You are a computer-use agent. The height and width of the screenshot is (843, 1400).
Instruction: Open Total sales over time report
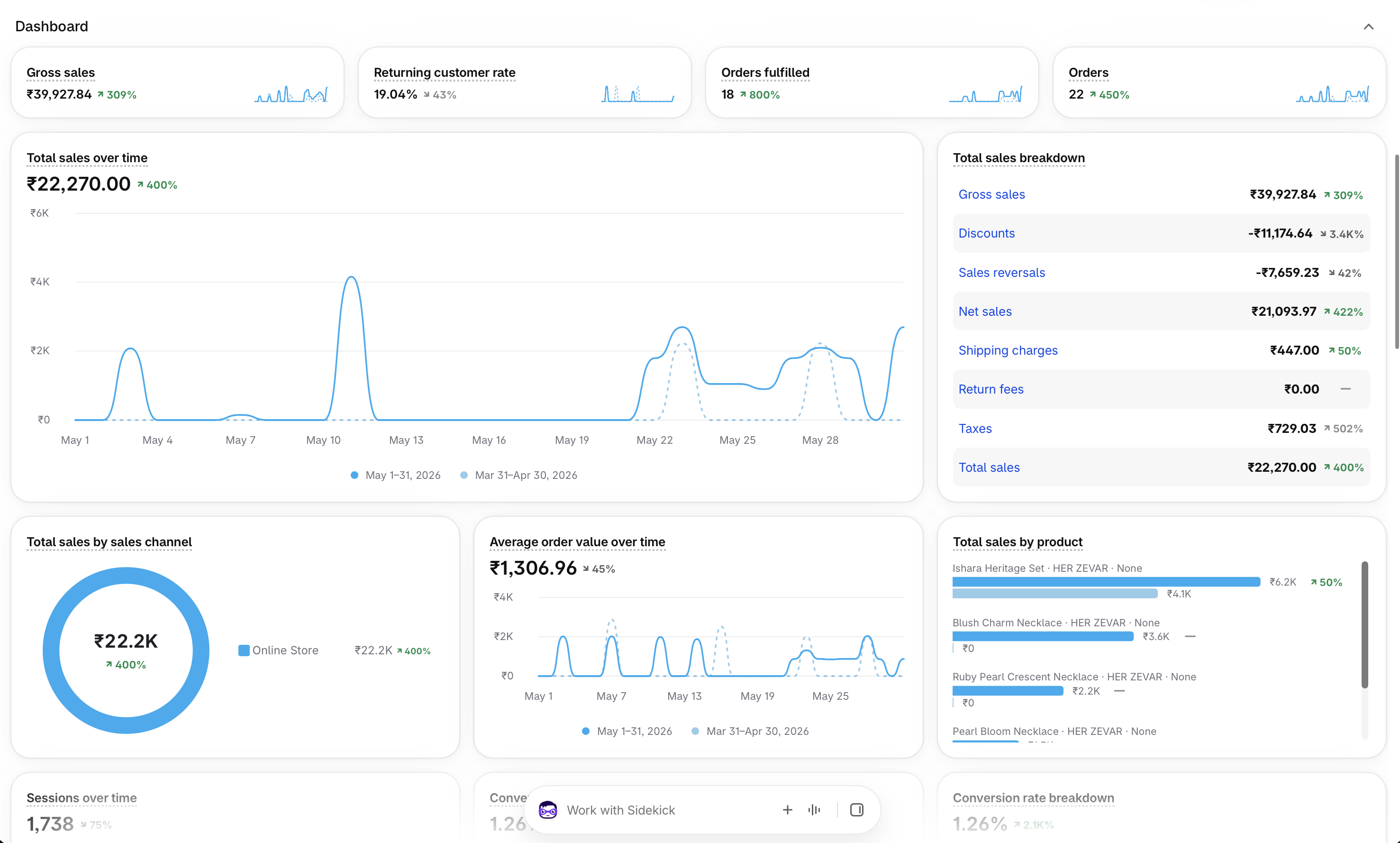click(87, 158)
